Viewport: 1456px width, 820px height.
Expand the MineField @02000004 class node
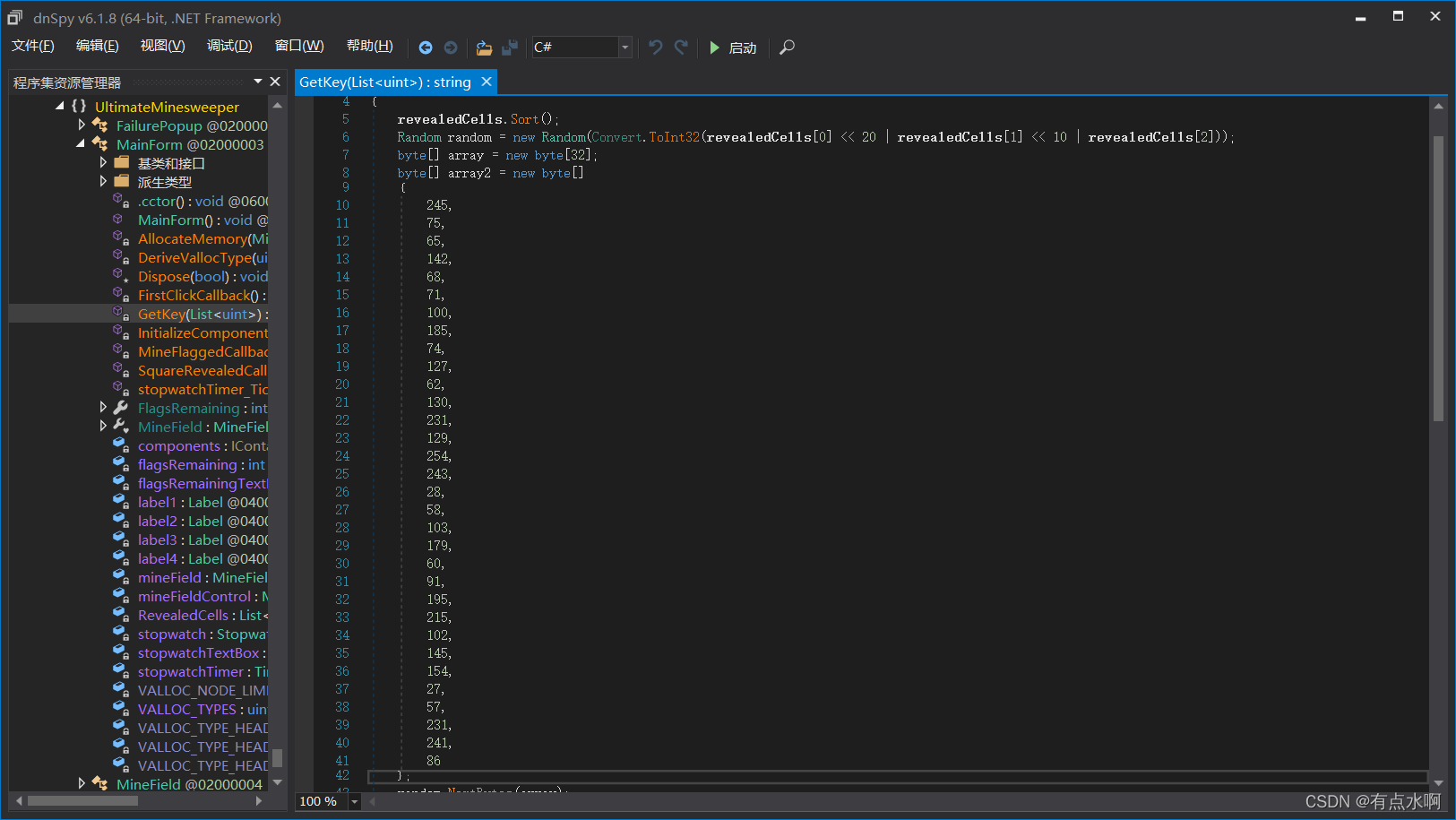82,783
